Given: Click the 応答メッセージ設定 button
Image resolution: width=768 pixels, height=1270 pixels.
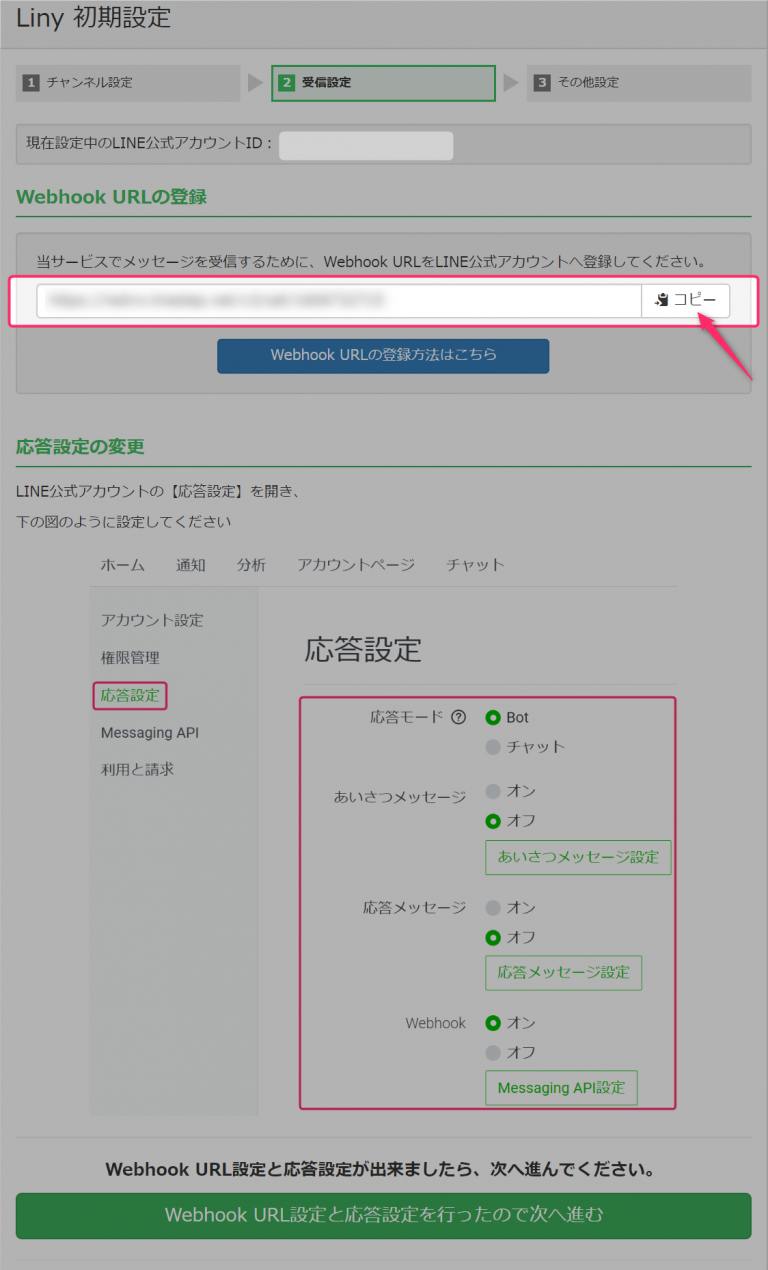Looking at the screenshot, I should click(x=564, y=972).
